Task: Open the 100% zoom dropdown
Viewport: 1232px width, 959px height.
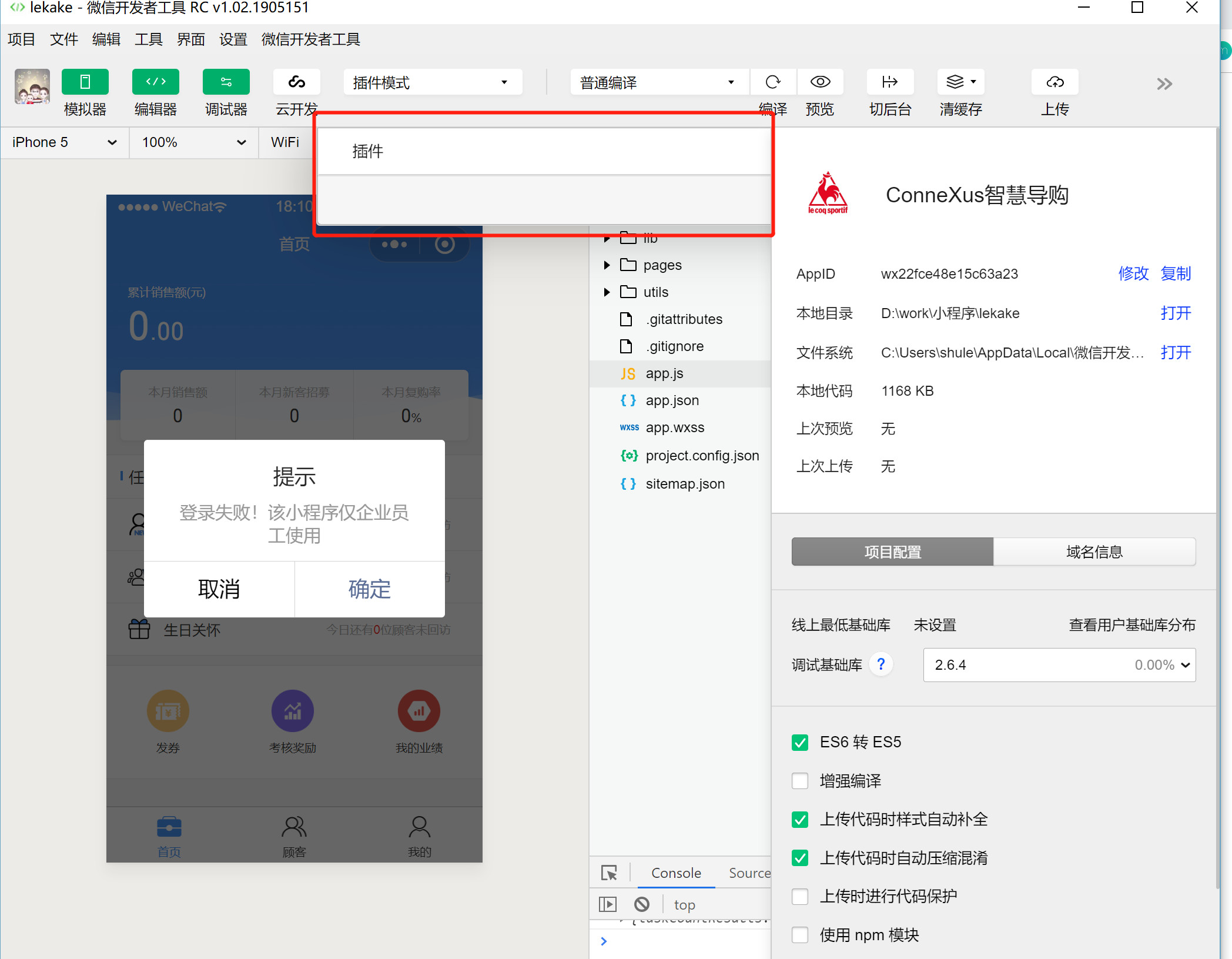Action: click(x=194, y=142)
